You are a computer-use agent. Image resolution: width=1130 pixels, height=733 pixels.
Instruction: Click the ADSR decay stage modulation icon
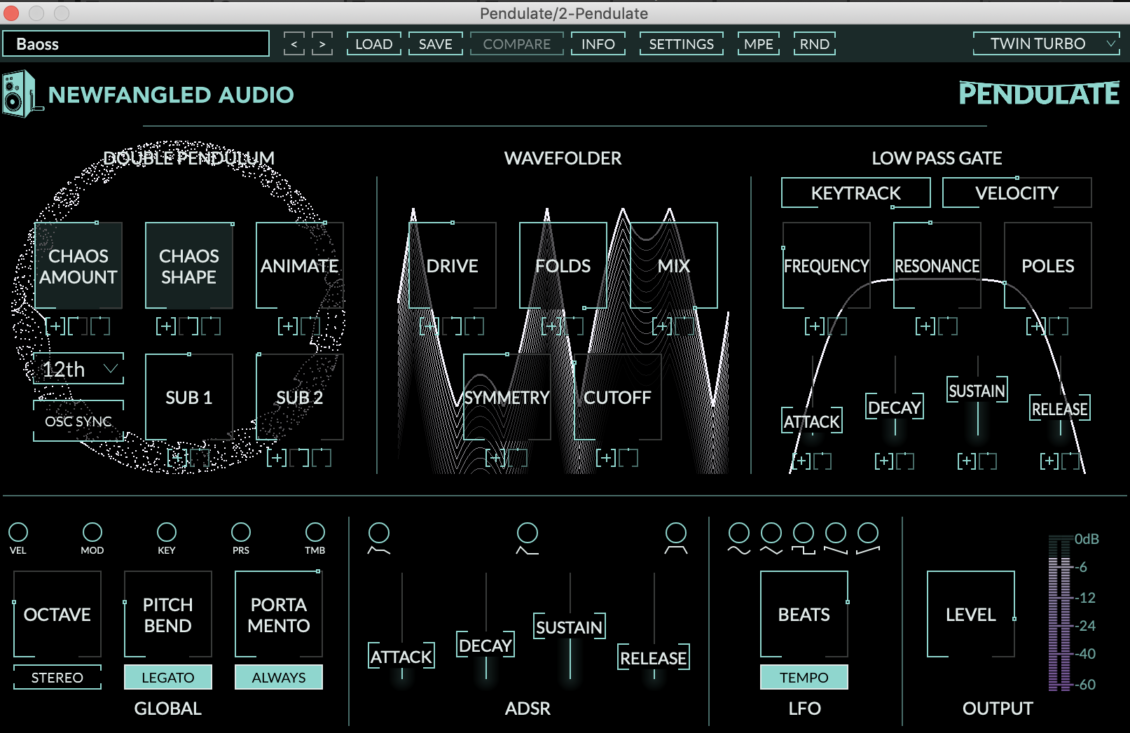point(528,538)
